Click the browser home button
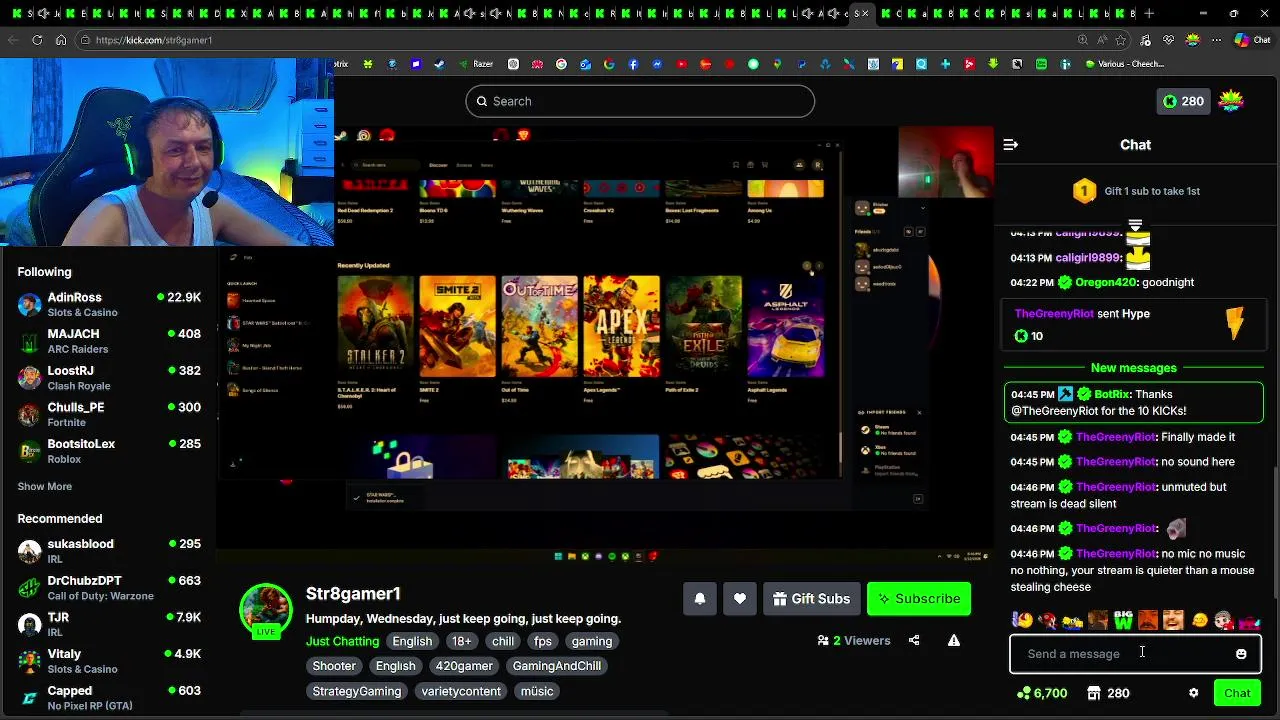 (x=61, y=40)
